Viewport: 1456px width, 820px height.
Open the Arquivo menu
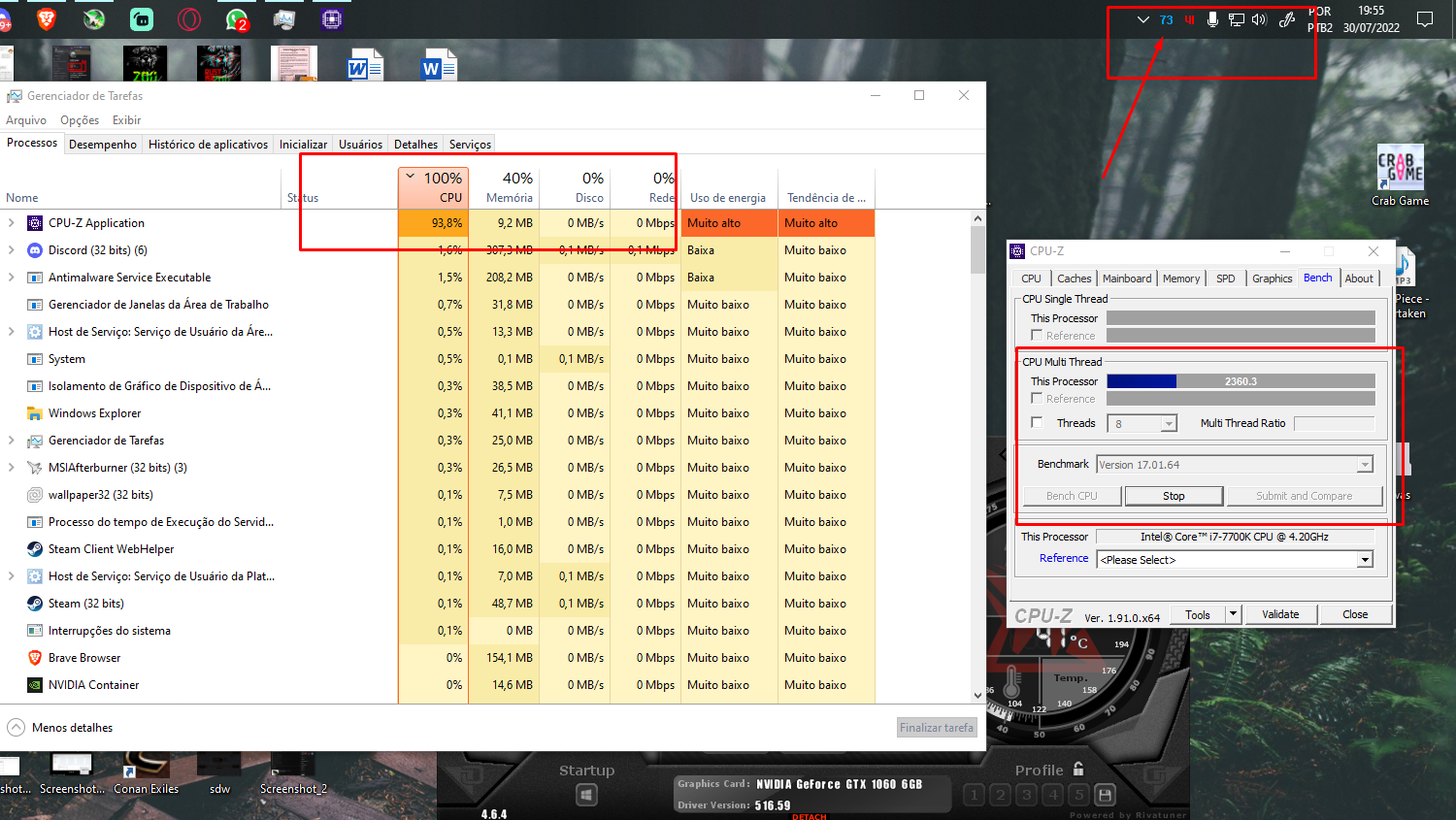[x=26, y=120]
